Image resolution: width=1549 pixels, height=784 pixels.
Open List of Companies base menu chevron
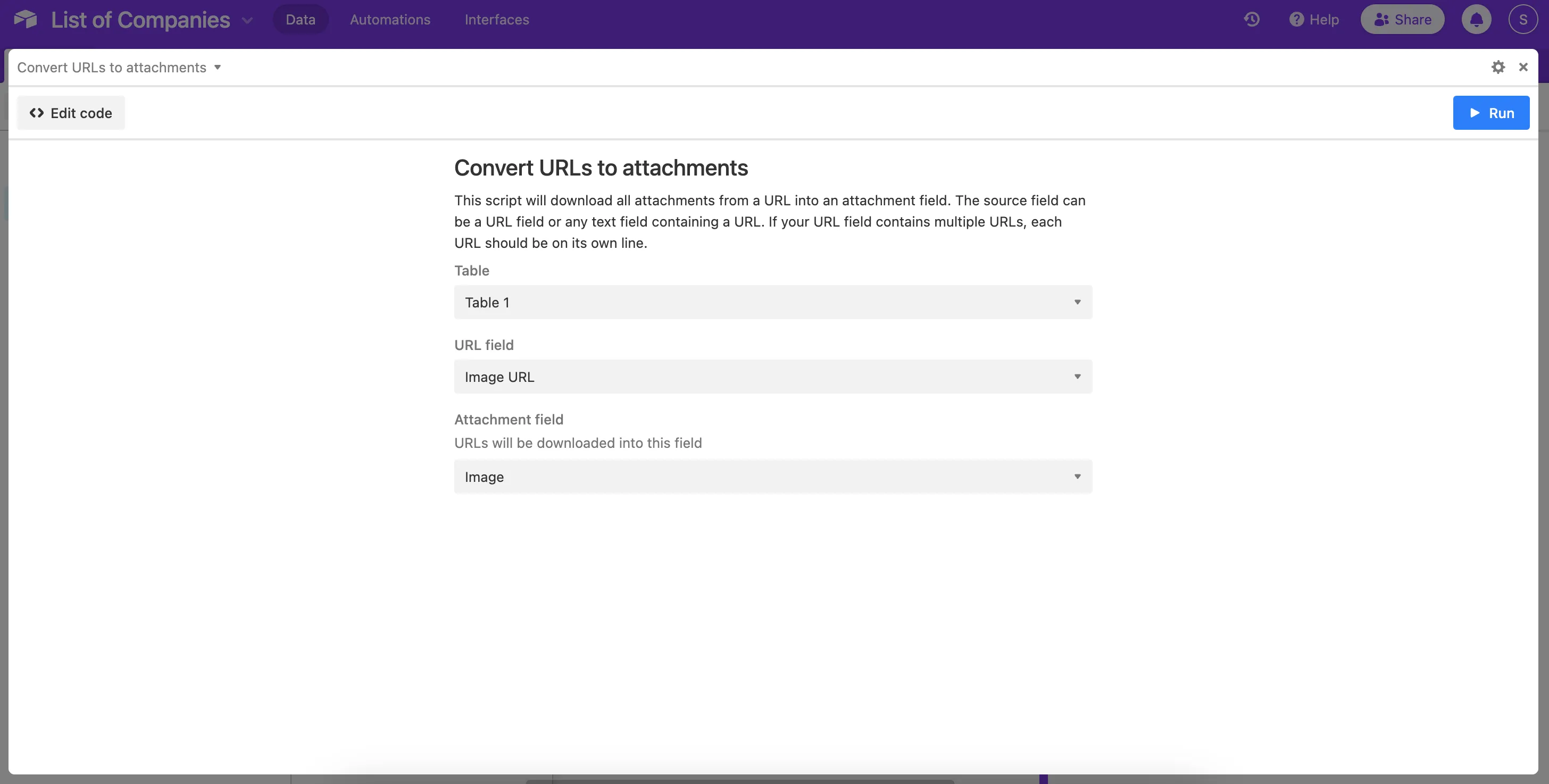pyautogui.click(x=247, y=20)
